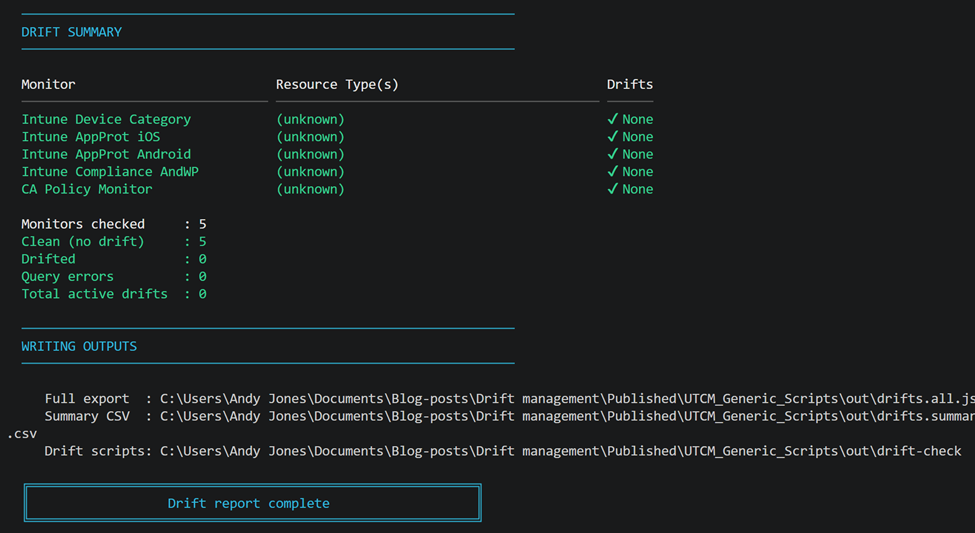Click the Monitor column header
This screenshot has height=533, width=975.
pos(48,84)
